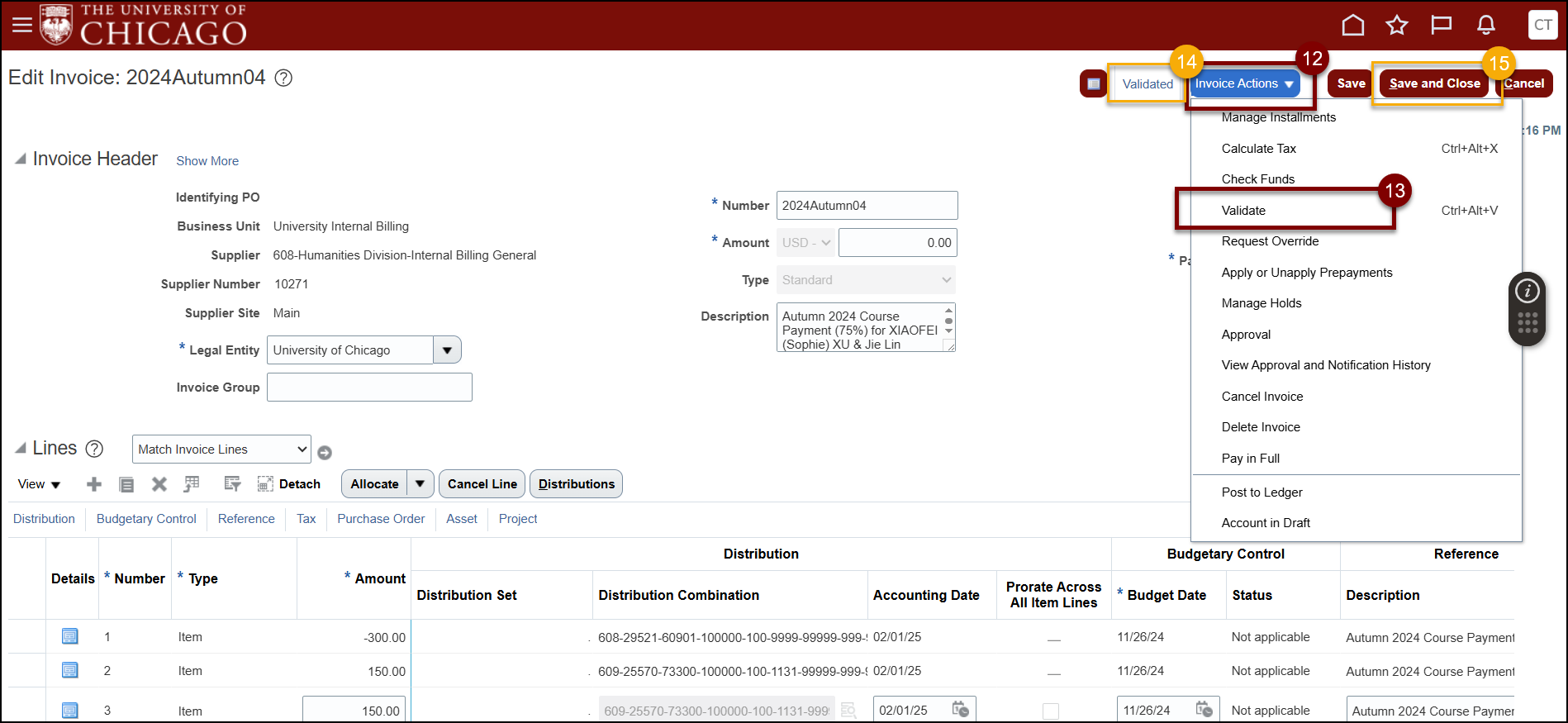Choose Cancel Invoice in the menu
1568x723 pixels.
click(x=1262, y=397)
